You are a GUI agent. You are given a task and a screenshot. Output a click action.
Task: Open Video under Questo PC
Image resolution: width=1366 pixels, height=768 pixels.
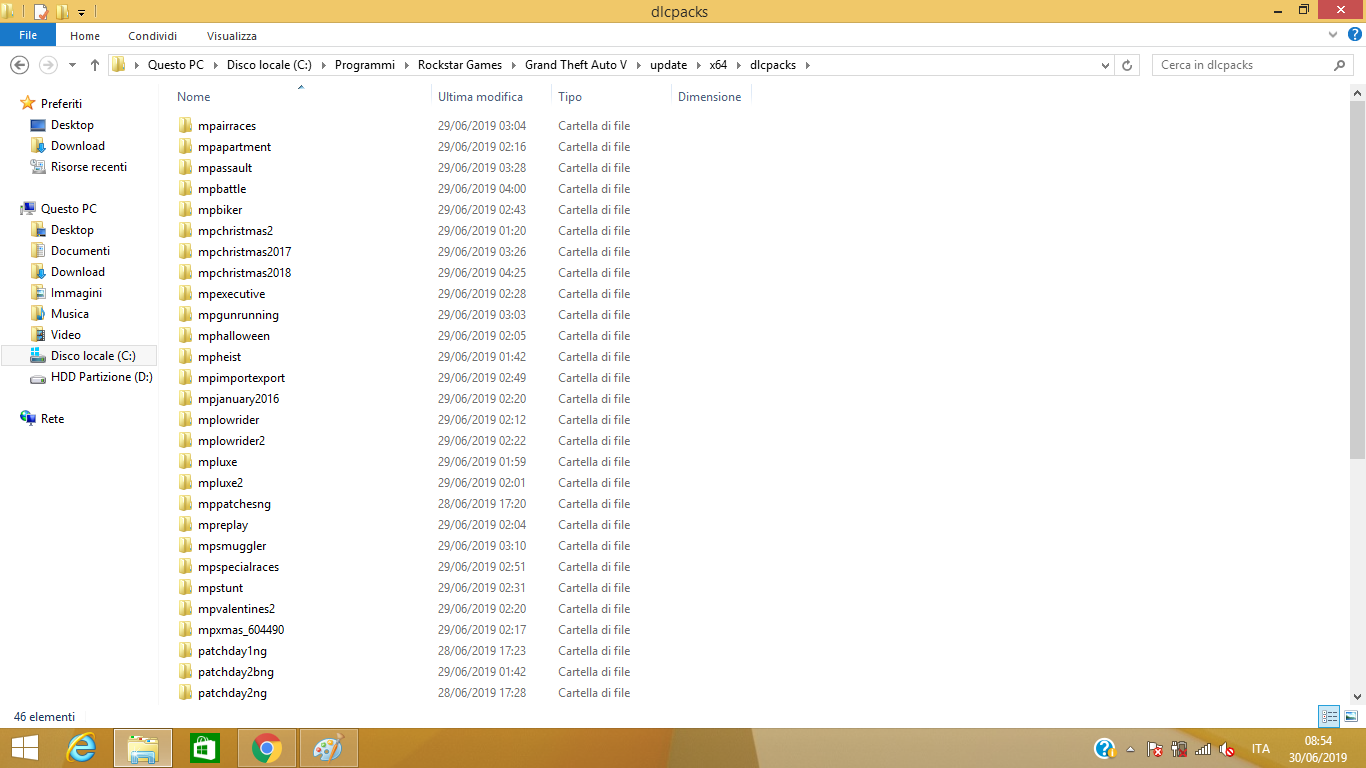[x=66, y=335]
